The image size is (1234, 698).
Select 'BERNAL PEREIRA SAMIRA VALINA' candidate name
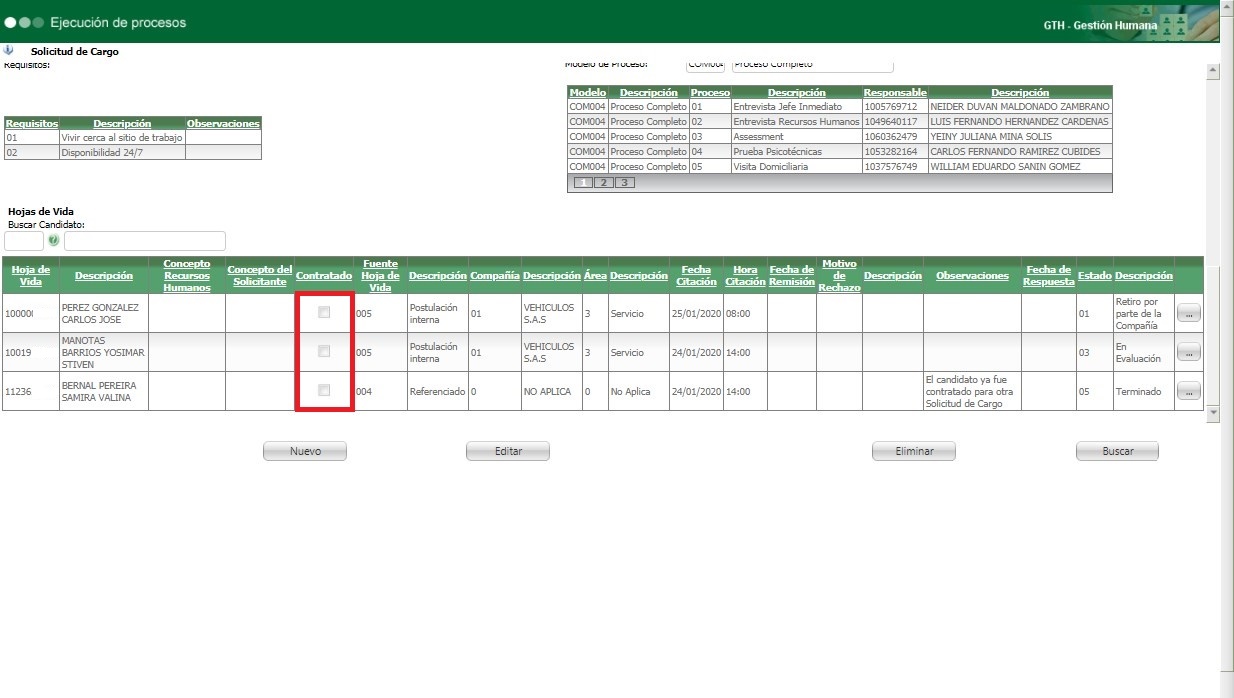pos(103,391)
